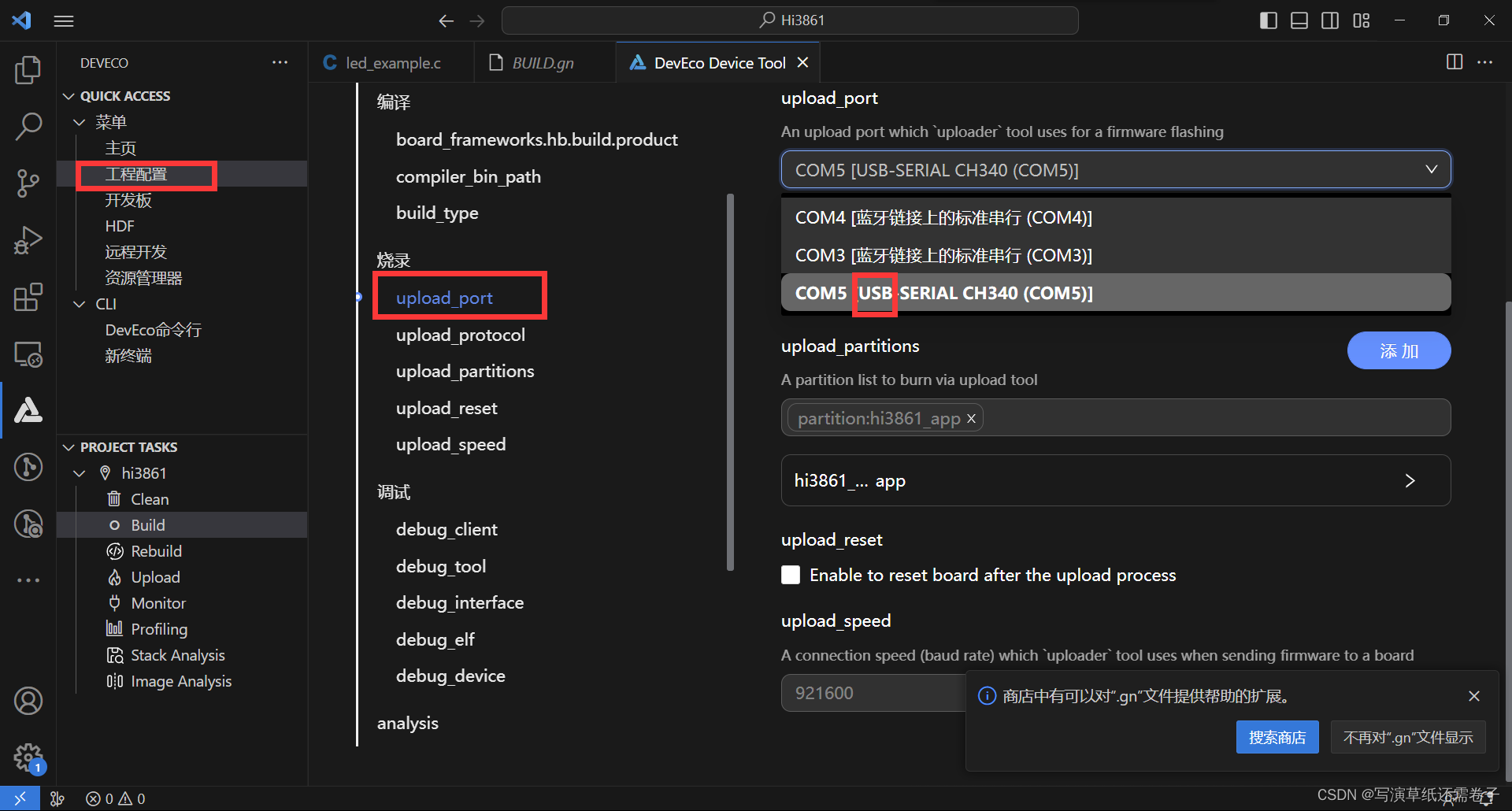Click the settings list scrollbar
1512x811 pixels.
point(730,382)
